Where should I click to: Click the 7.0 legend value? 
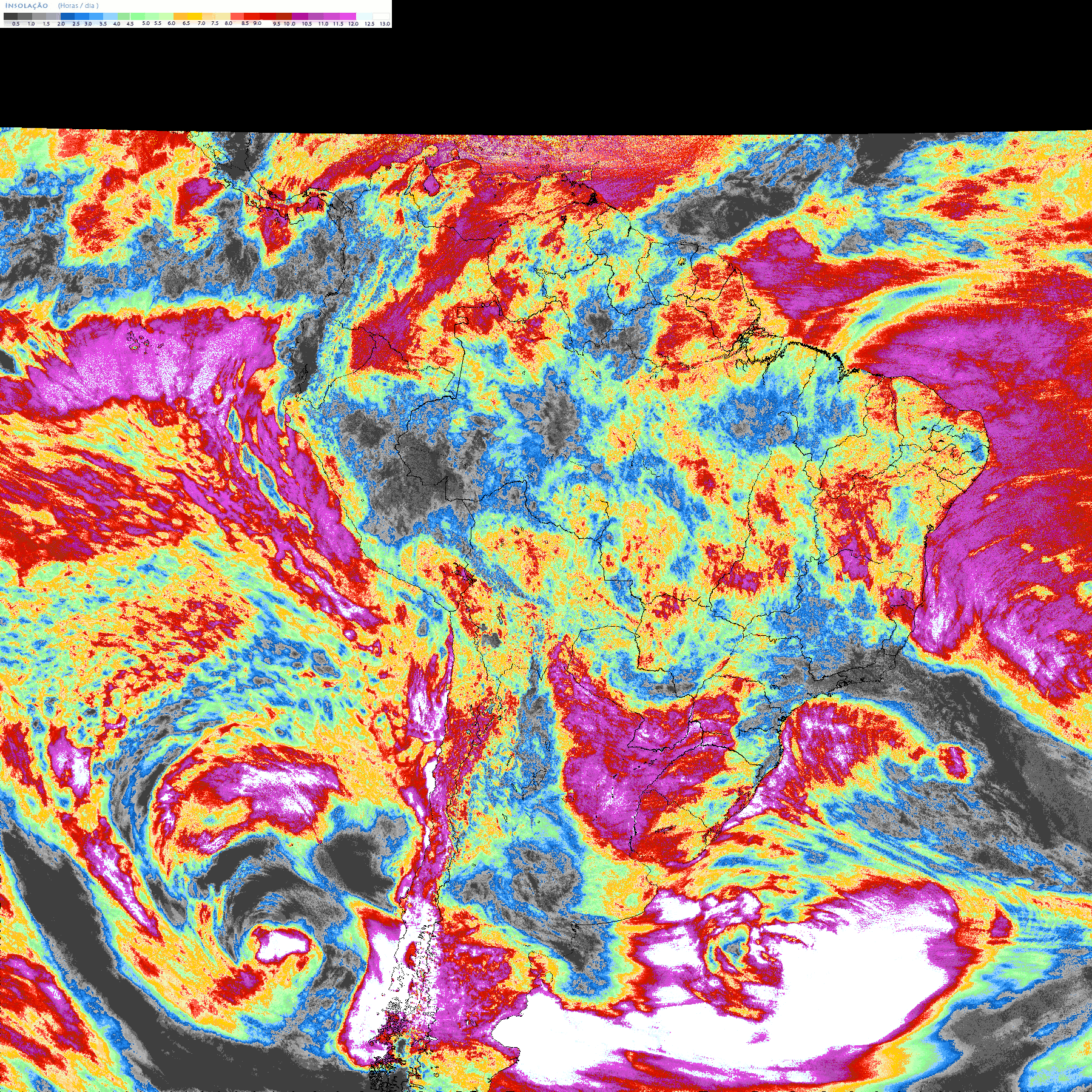201,23
